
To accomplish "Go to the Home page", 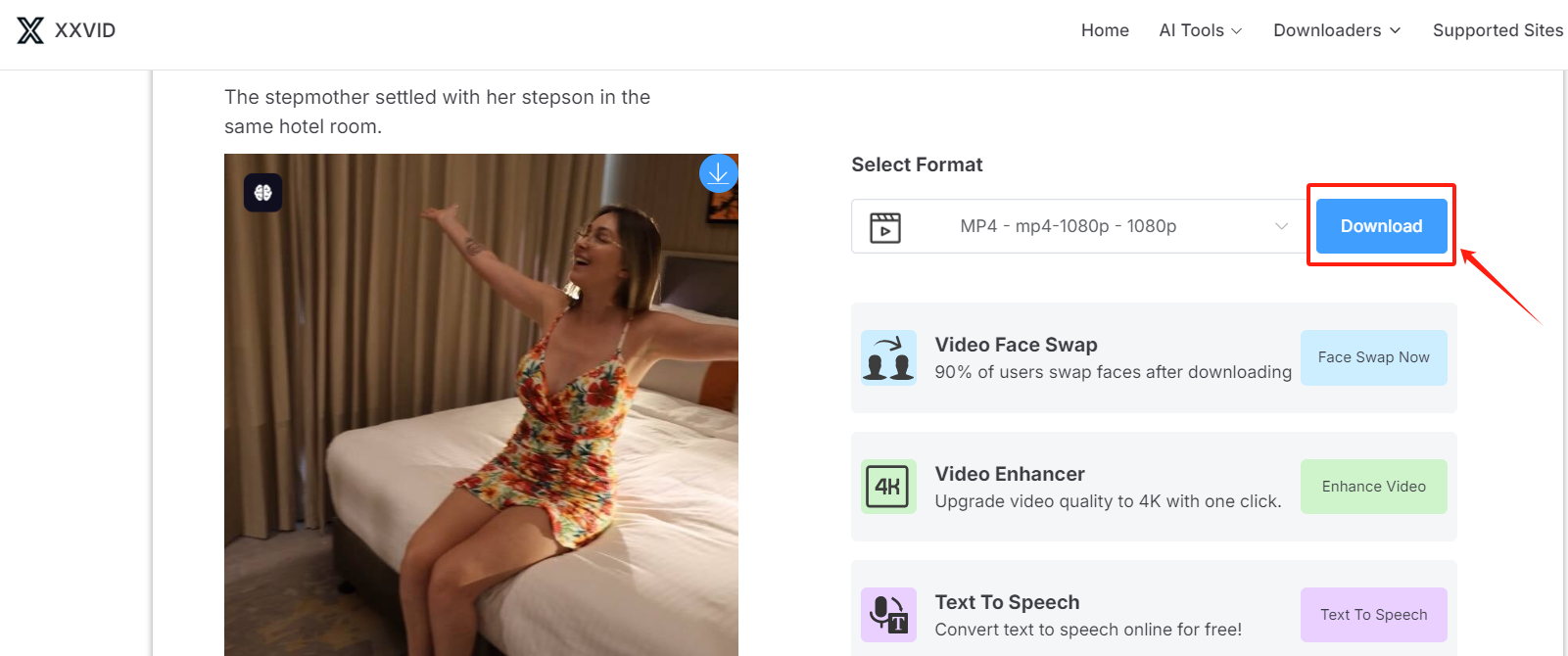I will (1105, 30).
